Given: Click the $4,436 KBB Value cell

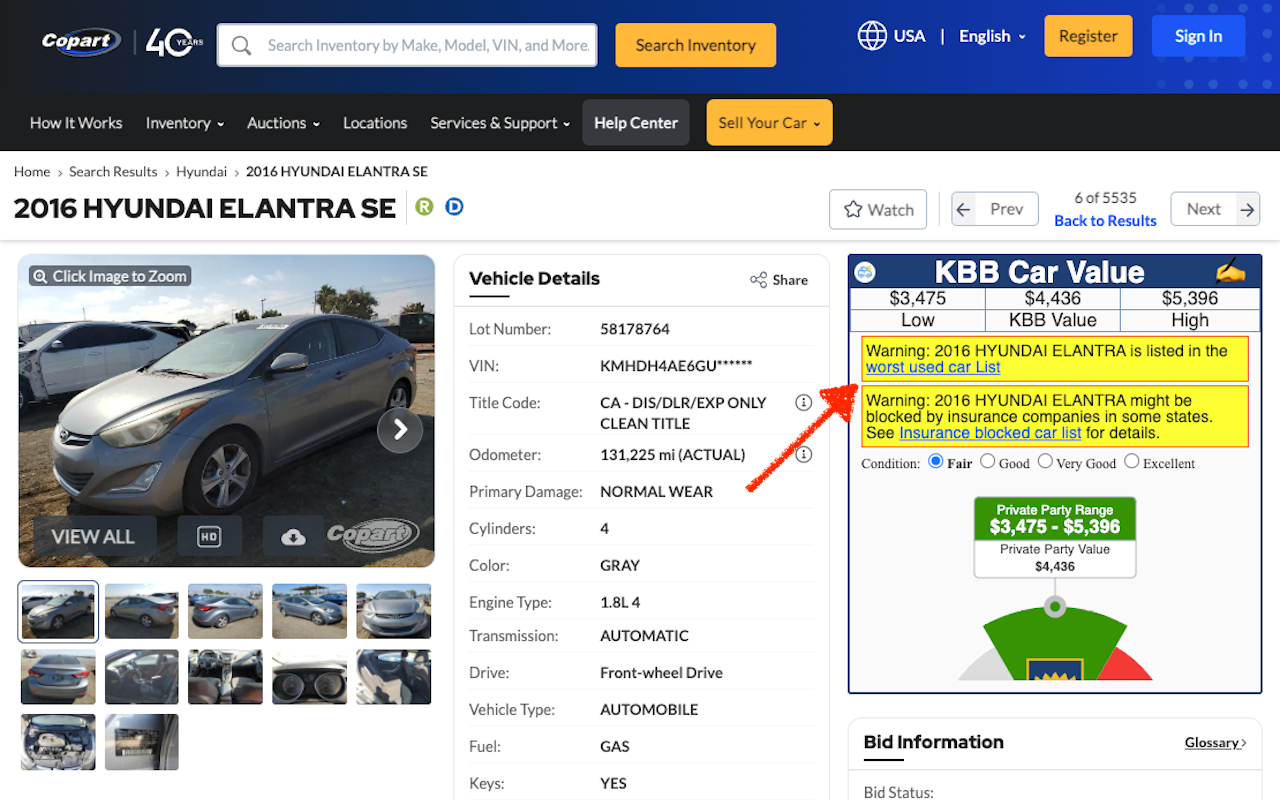Looking at the screenshot, I should (1053, 298).
